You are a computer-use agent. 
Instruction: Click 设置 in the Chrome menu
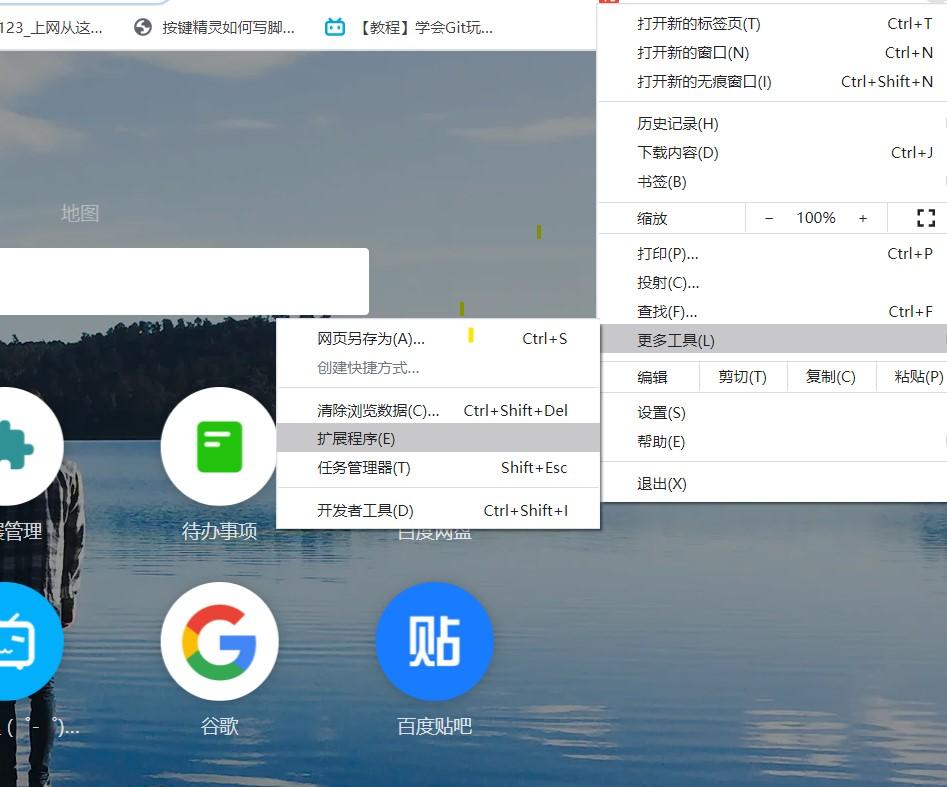(662, 412)
